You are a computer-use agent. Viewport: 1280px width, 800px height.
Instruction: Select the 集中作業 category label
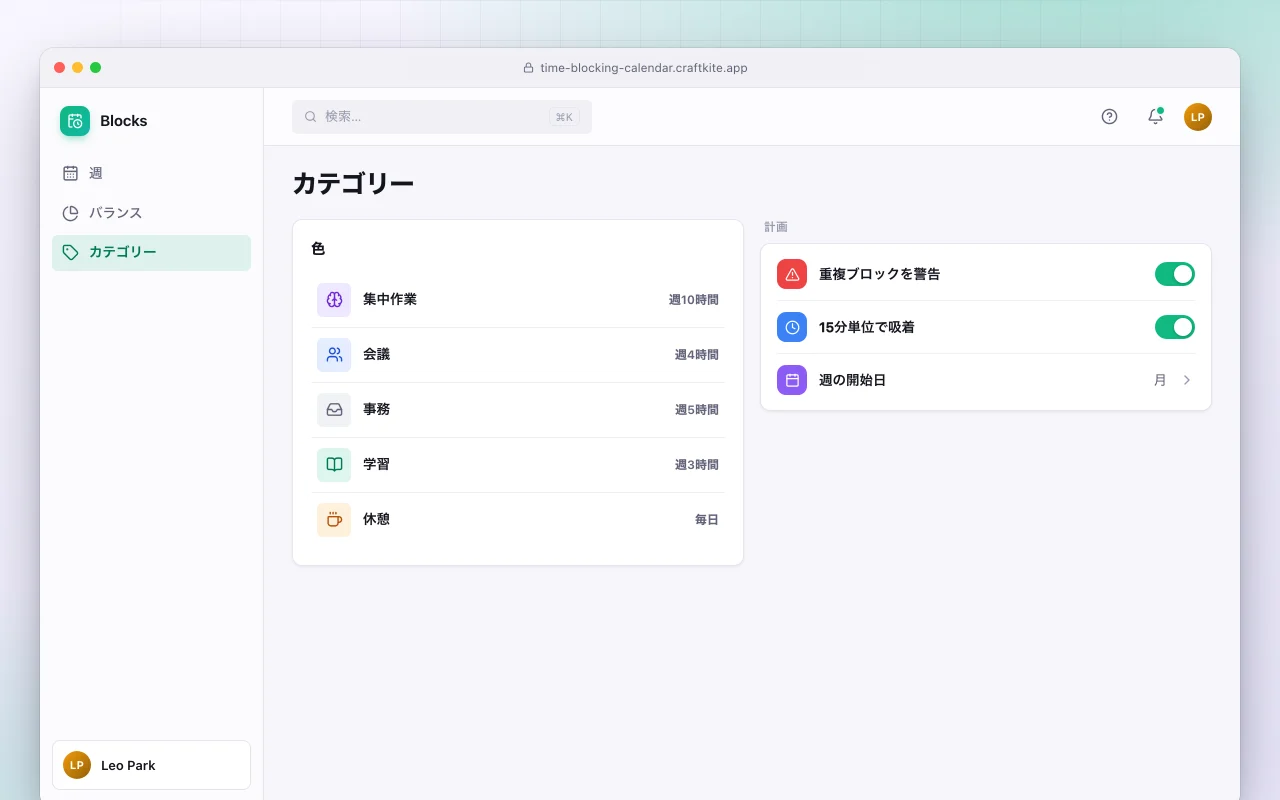click(390, 300)
